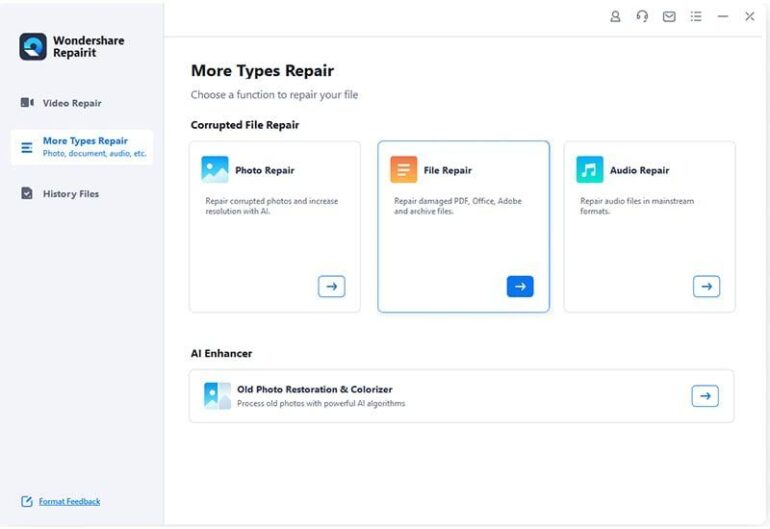The height and width of the screenshot is (529, 770).
Task: Click the More Types Repair list icon
Action: (x=27, y=147)
